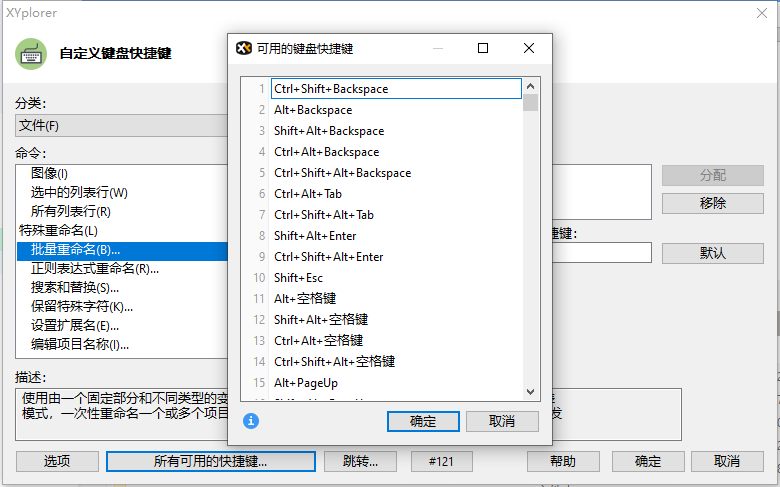Pick the Alt+PageUp shortcut entry
Image resolution: width=780 pixels, height=487 pixels.
click(x=307, y=383)
